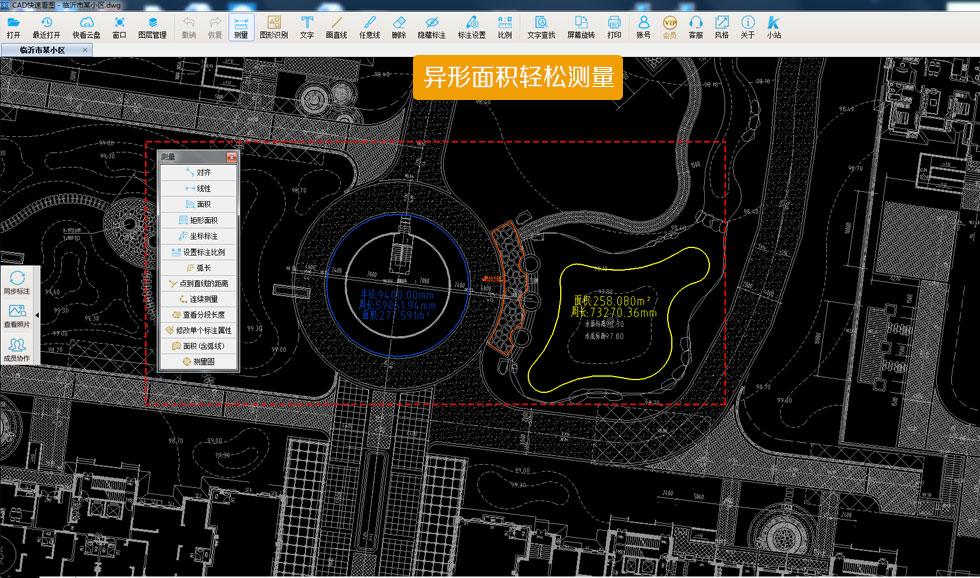Screen dimensions: 980x578
Task: Click 设置标注比例 button in measure panel
Action: (199, 251)
